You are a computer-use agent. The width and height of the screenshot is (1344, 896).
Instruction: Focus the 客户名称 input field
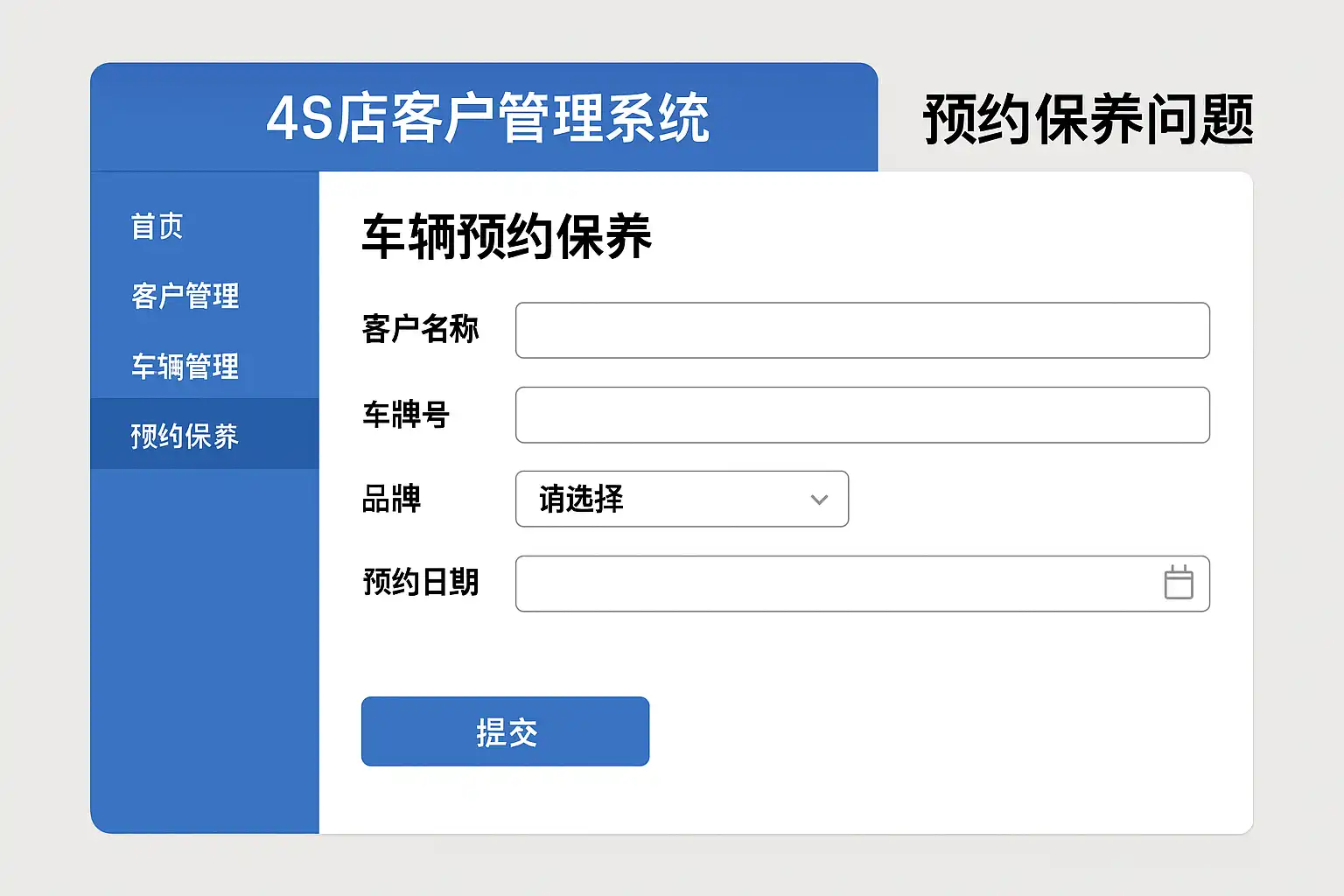(x=862, y=331)
